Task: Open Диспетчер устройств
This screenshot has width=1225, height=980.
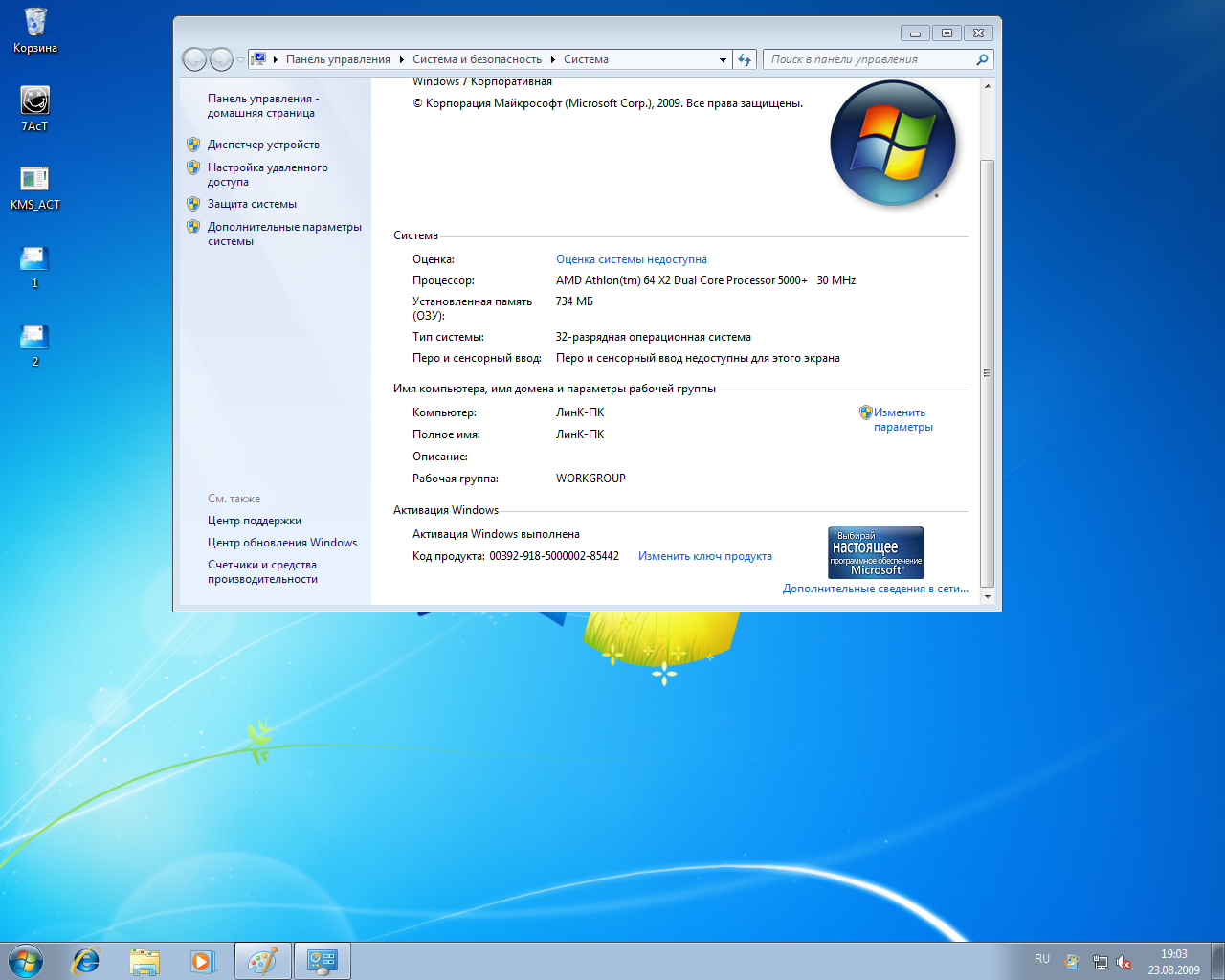Action: pyautogui.click(x=263, y=145)
